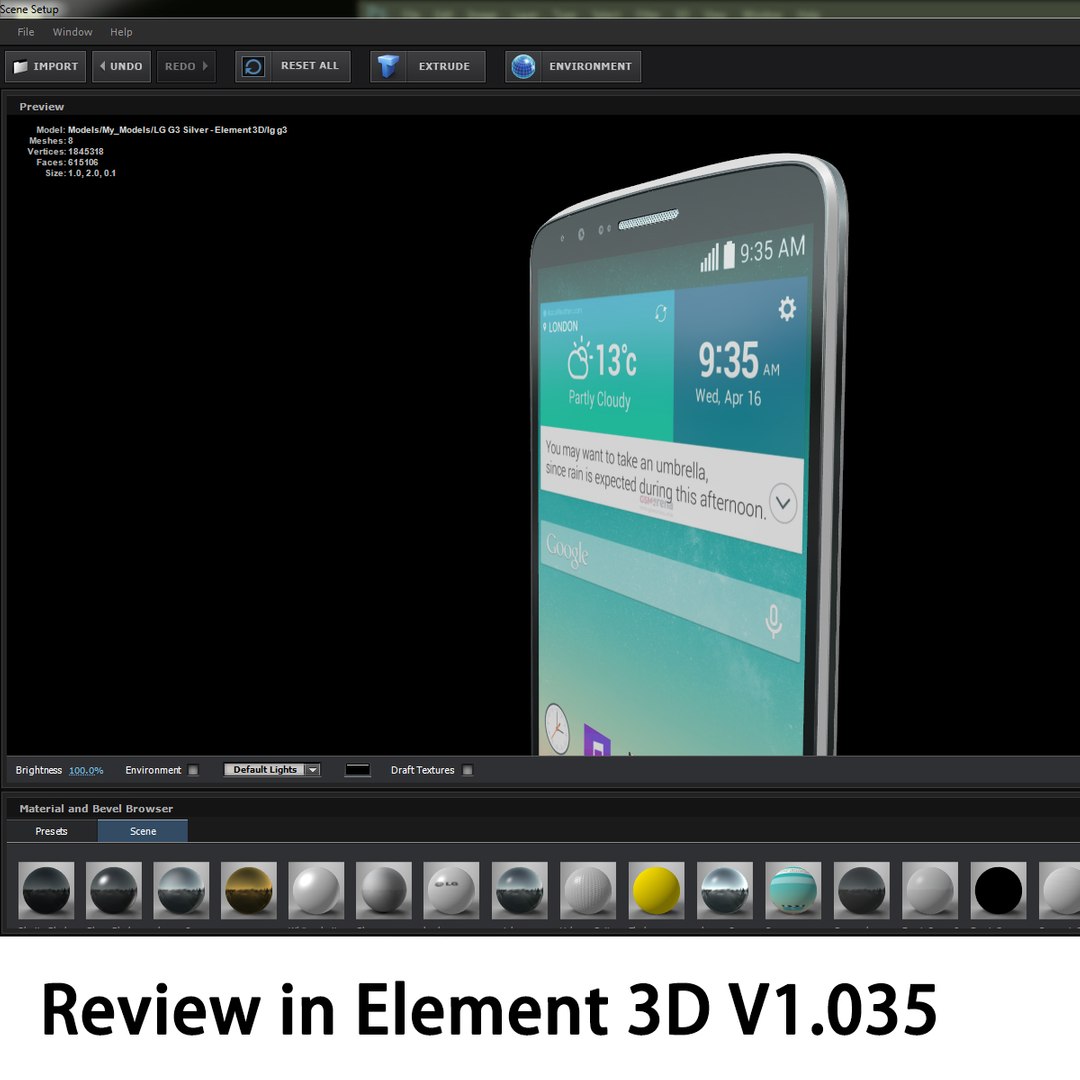Image resolution: width=1080 pixels, height=1080 pixels.
Task: Select the teal screen texture material sphere
Action: 793,890
